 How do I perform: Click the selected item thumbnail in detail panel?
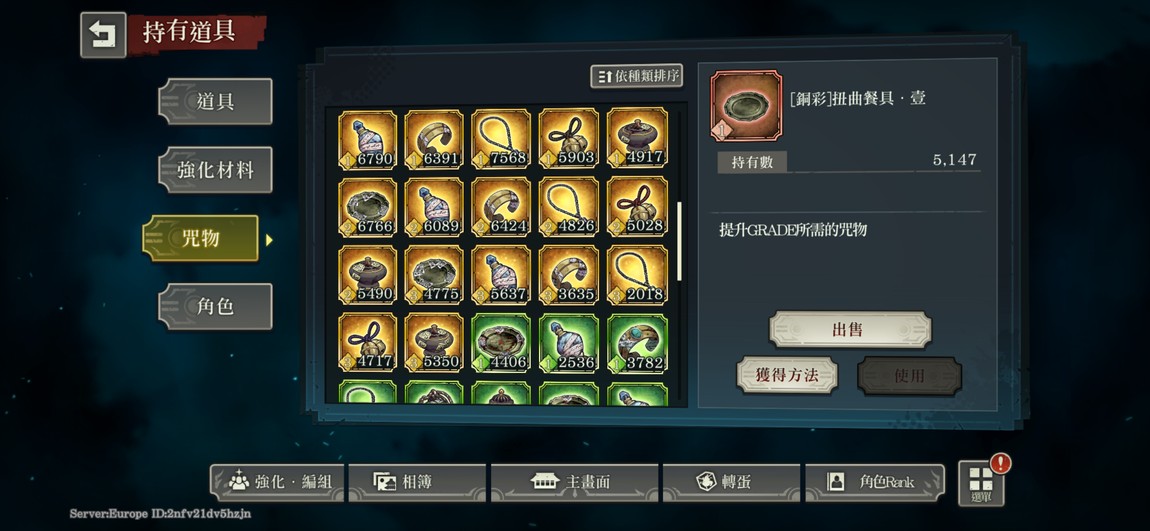(x=746, y=106)
